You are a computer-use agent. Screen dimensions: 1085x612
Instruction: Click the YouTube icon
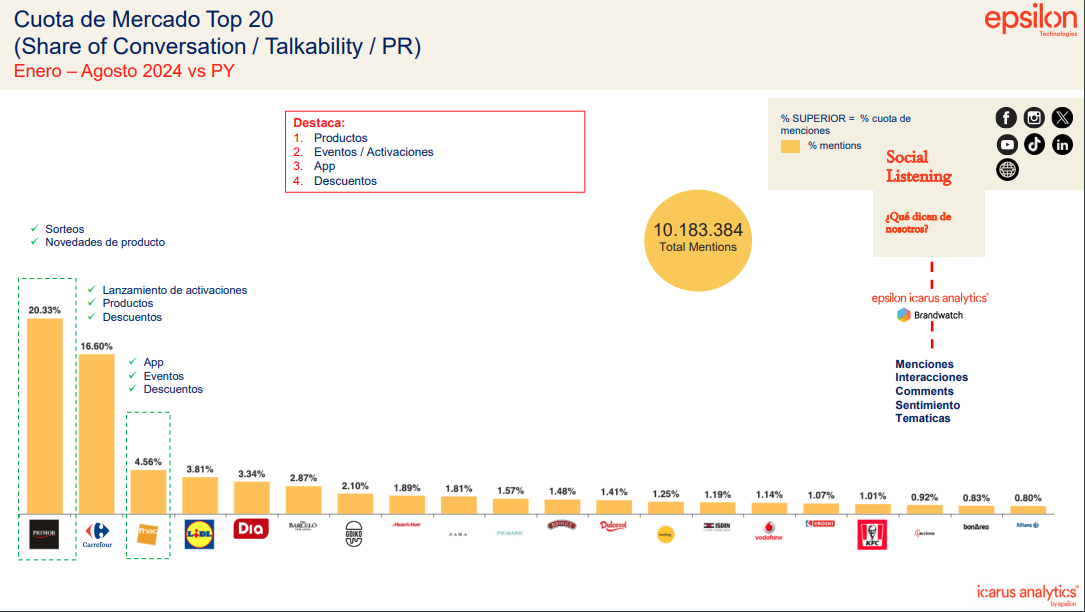1007,145
